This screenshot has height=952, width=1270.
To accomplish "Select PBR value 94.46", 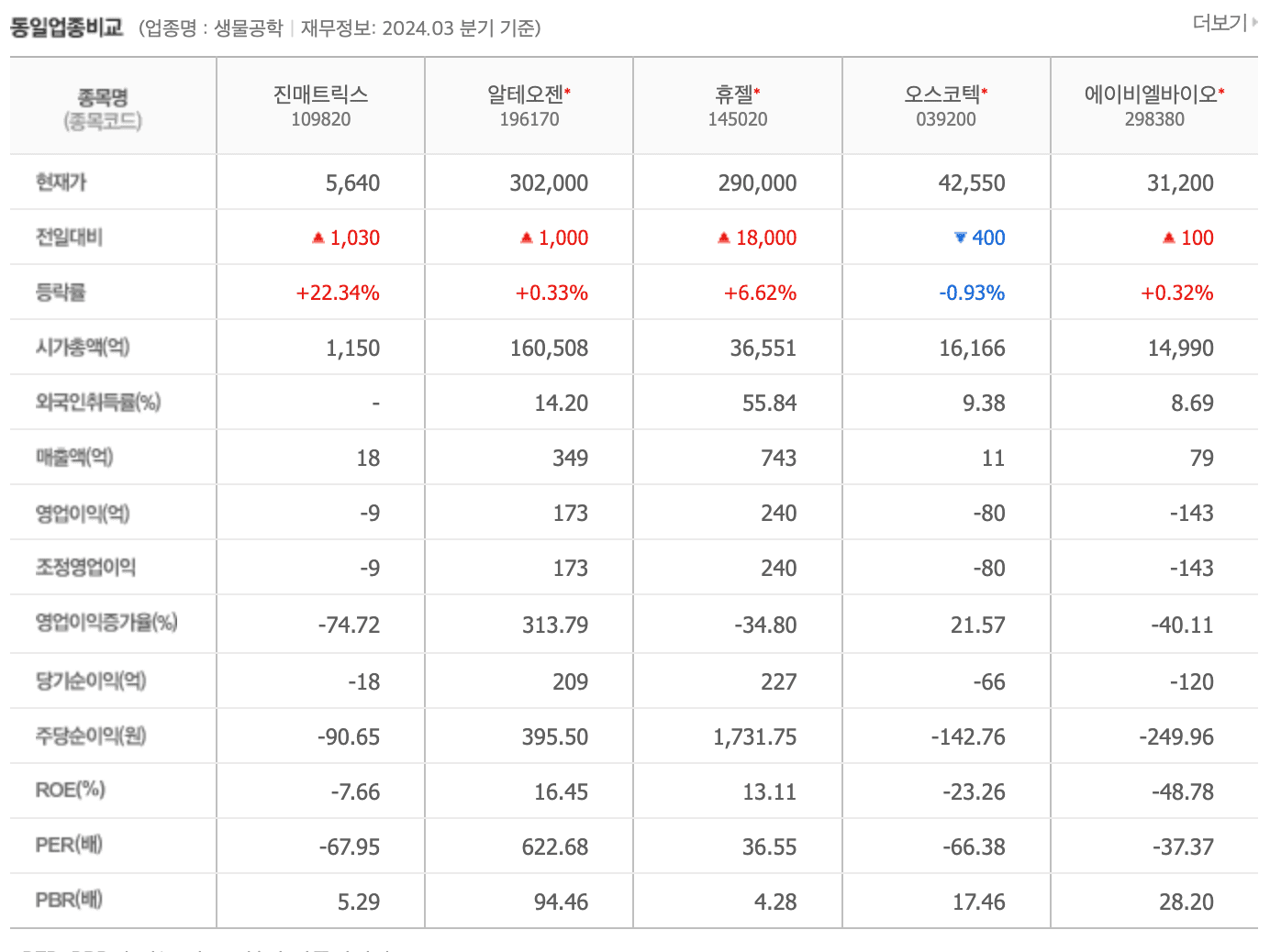I will [561, 902].
